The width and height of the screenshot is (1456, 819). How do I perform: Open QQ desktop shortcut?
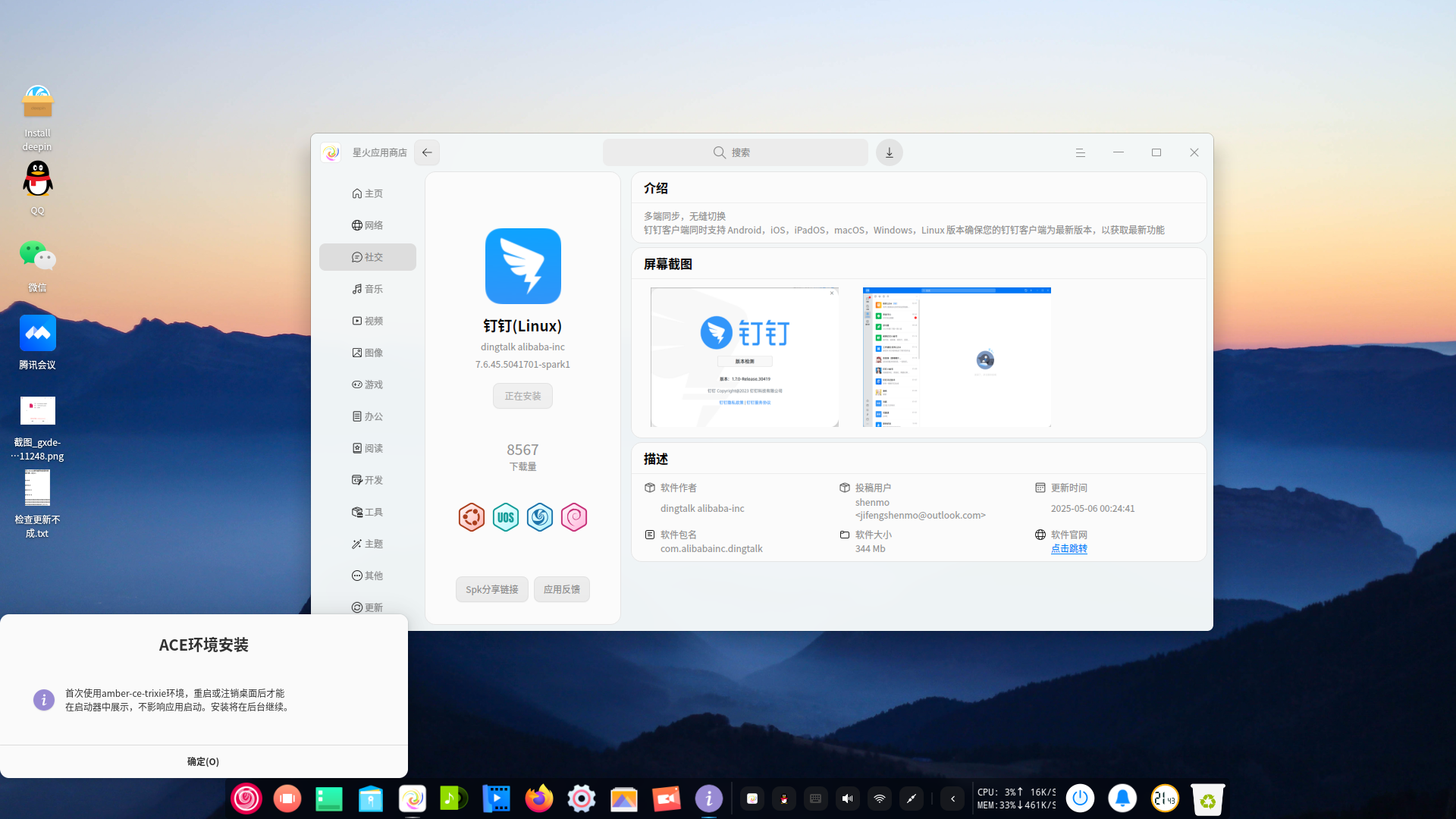point(37,187)
